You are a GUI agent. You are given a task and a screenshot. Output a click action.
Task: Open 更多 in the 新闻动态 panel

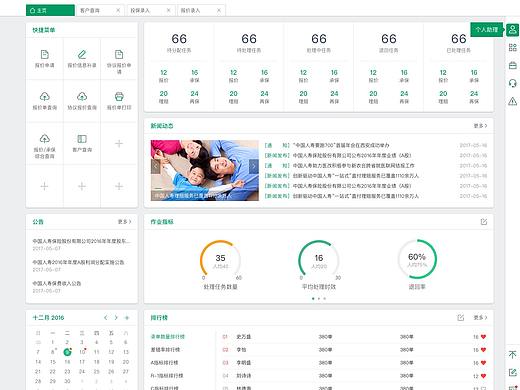(x=480, y=126)
